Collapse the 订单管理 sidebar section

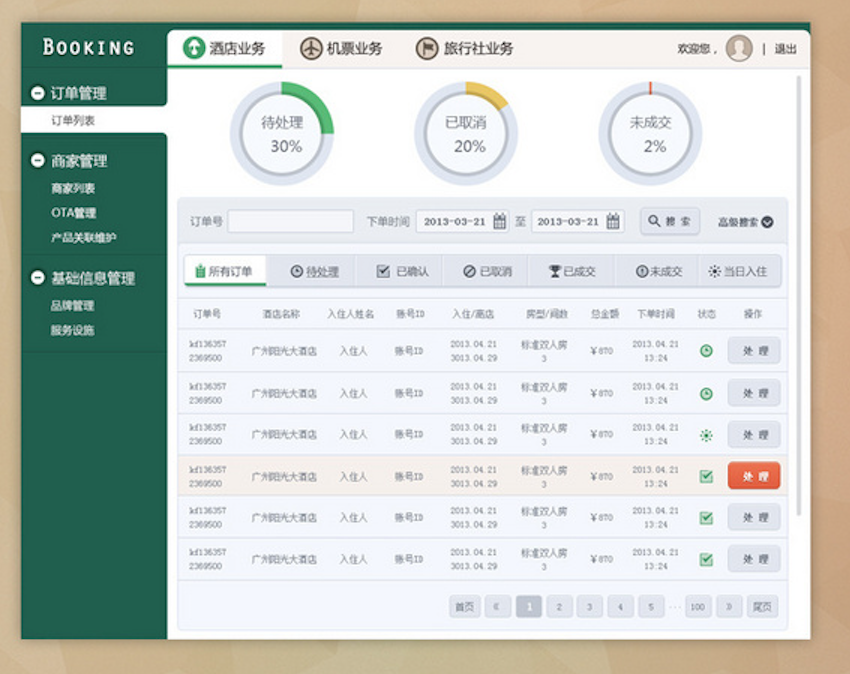coord(38,93)
